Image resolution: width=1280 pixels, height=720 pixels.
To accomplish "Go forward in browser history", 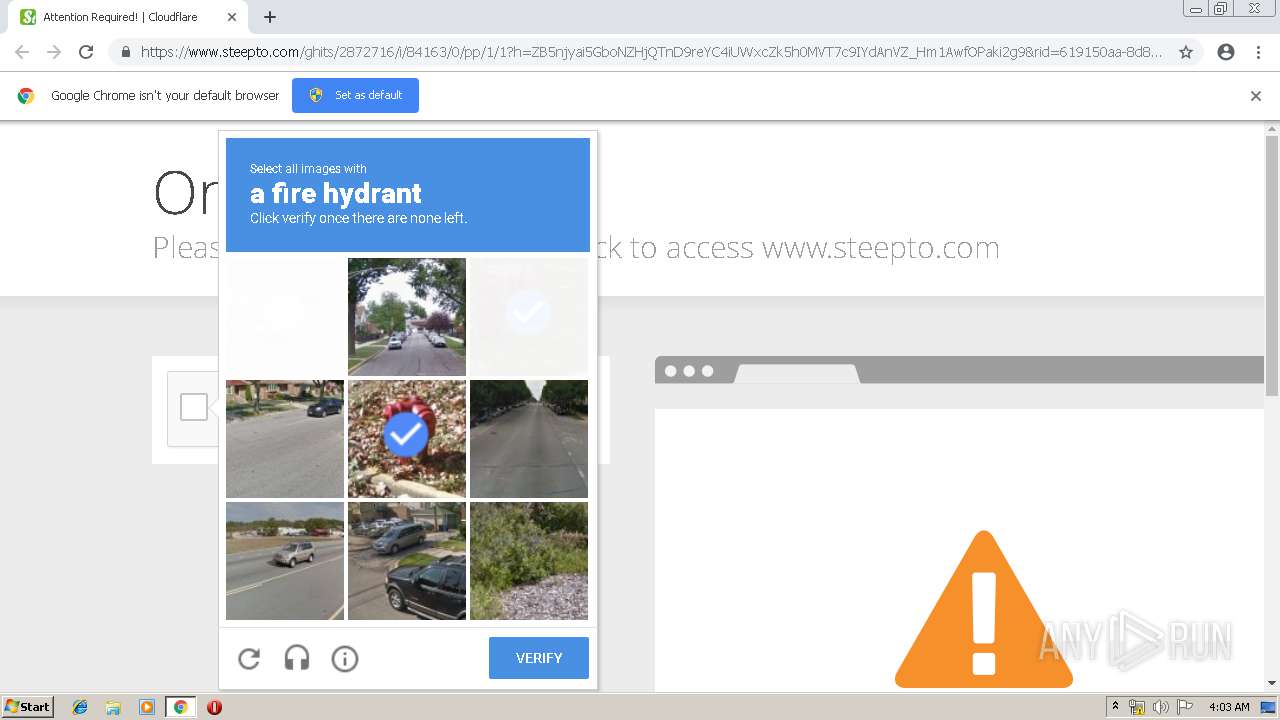I will 54,52.
